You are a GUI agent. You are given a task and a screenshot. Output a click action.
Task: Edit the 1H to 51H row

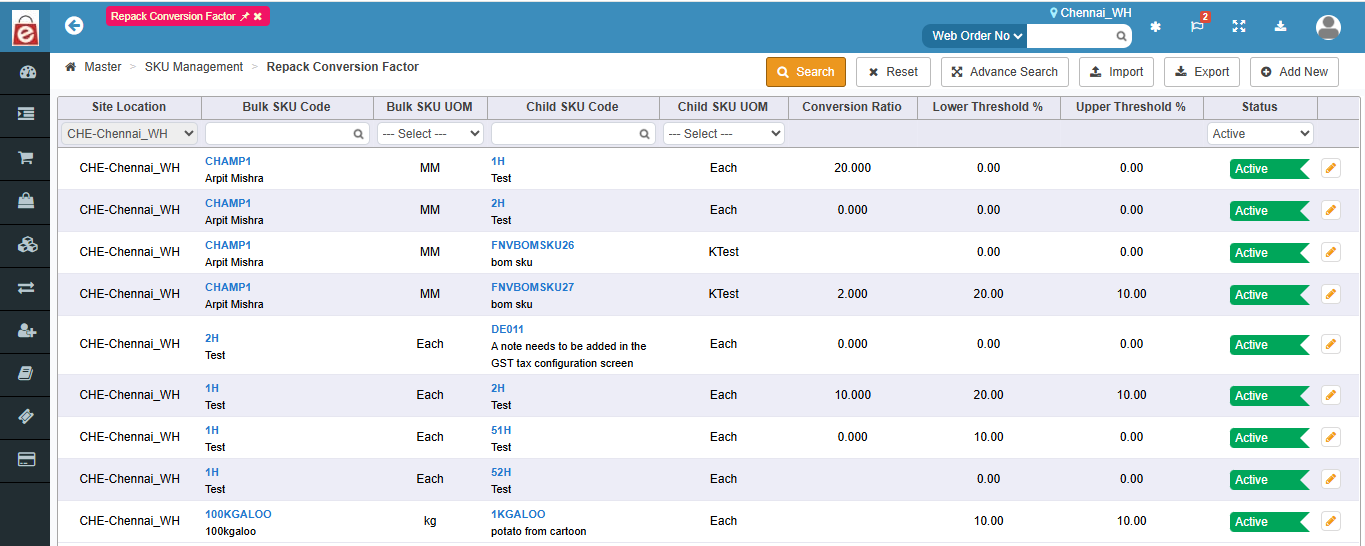[x=1330, y=437]
